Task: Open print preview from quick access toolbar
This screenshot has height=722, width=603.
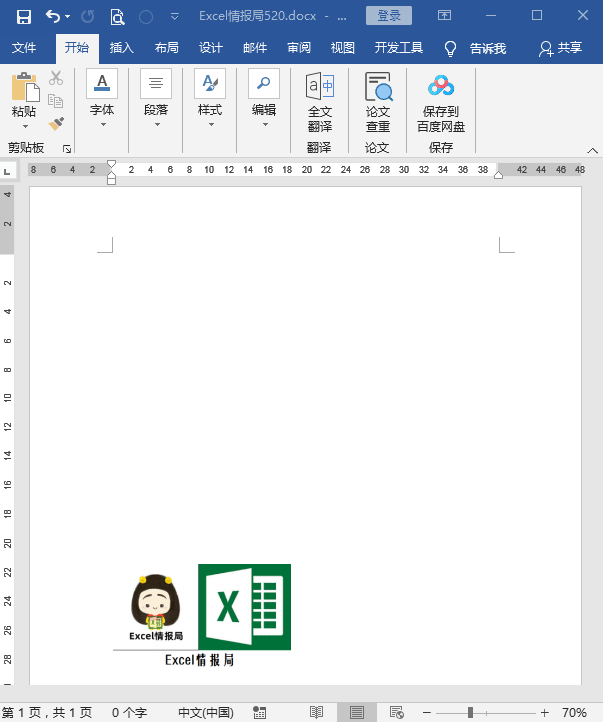Action: (x=117, y=17)
